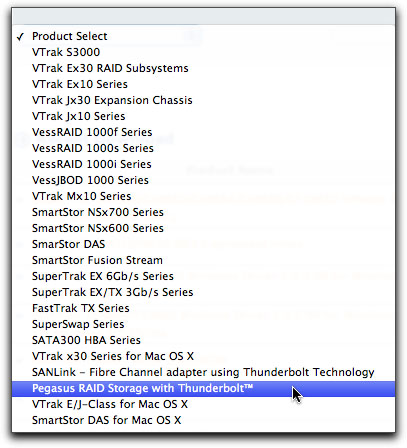
Task: Select SANLink Fibre Channel adapter option
Action: click(x=203, y=372)
